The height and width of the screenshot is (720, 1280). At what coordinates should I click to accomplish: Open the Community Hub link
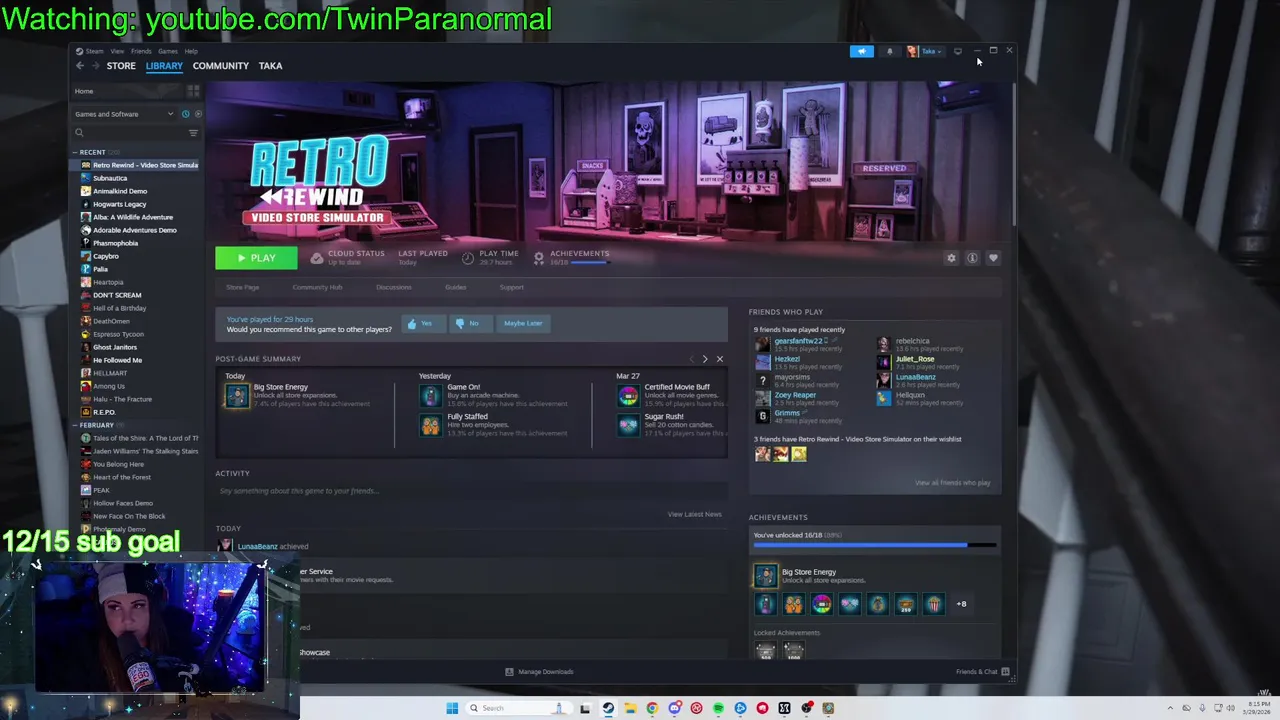click(x=317, y=287)
